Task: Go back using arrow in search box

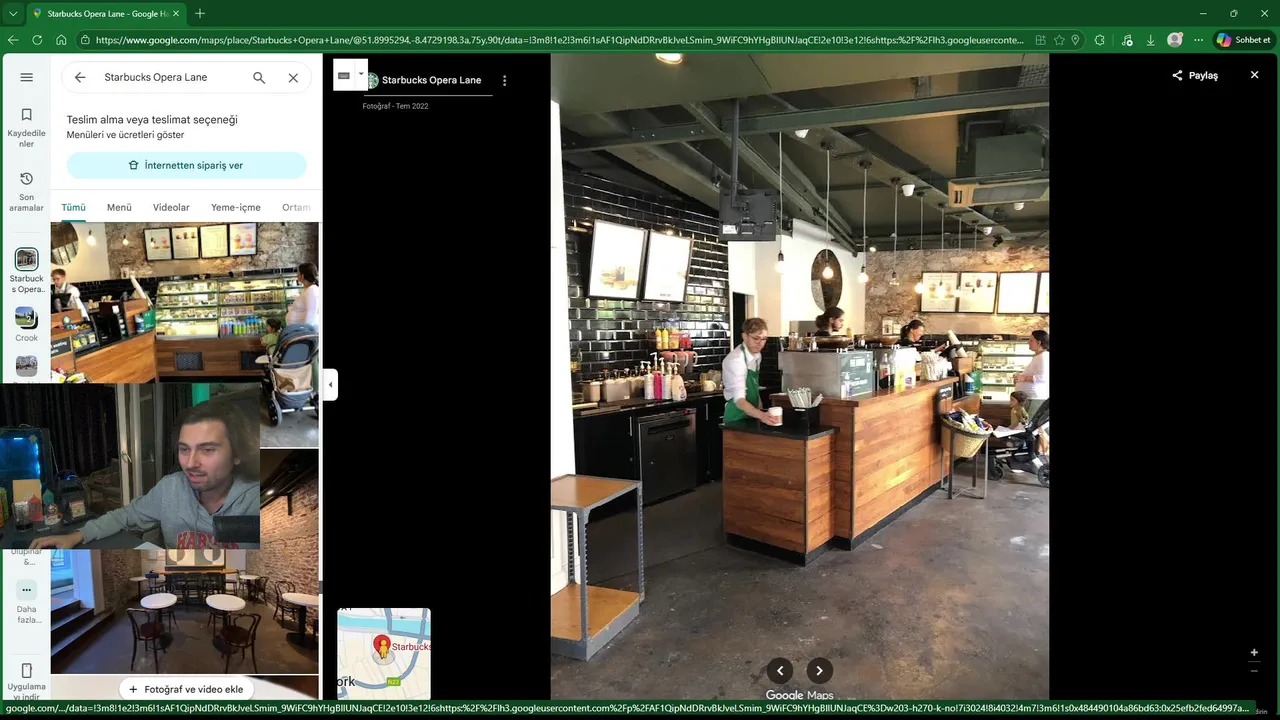Action: pos(80,77)
